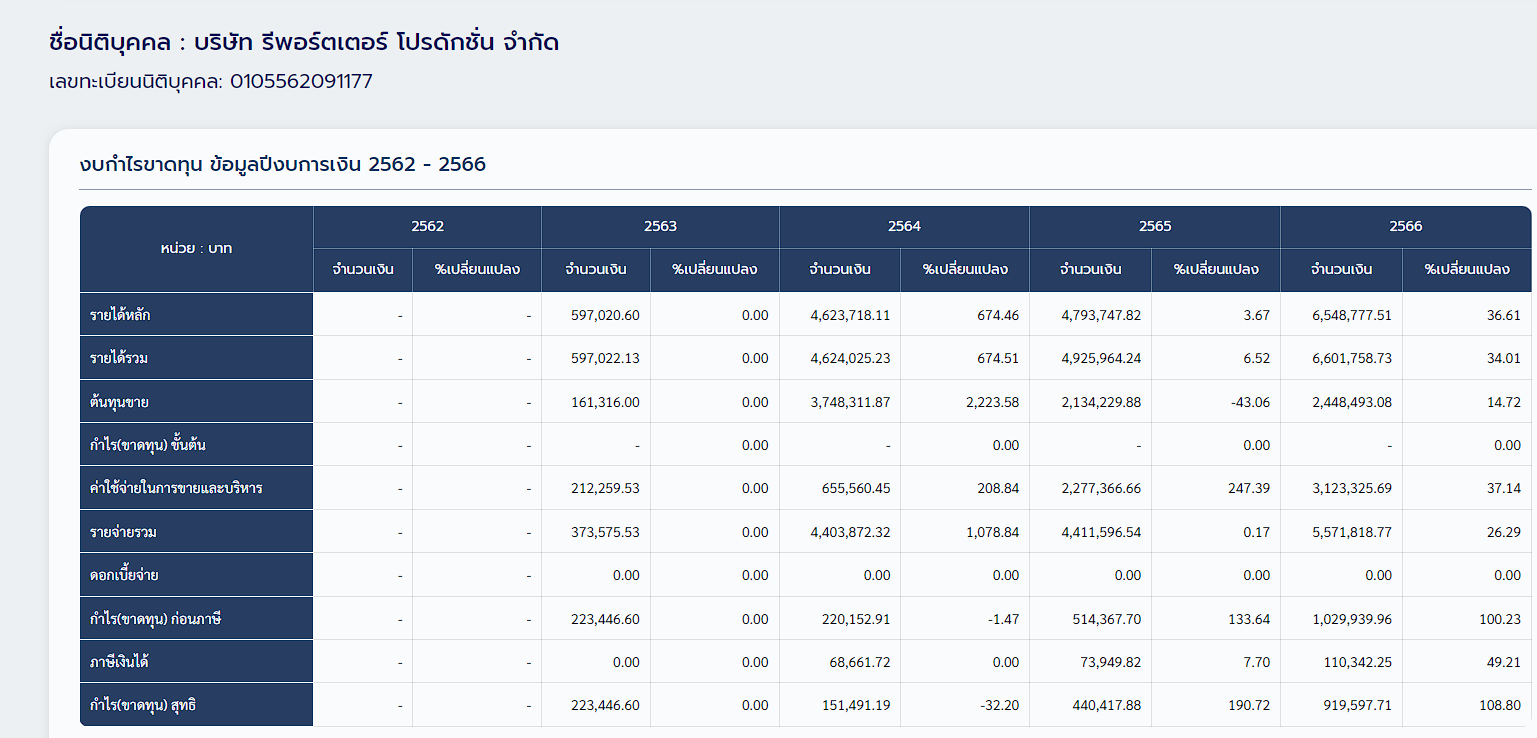Select the 2562 year column header

tap(427, 227)
